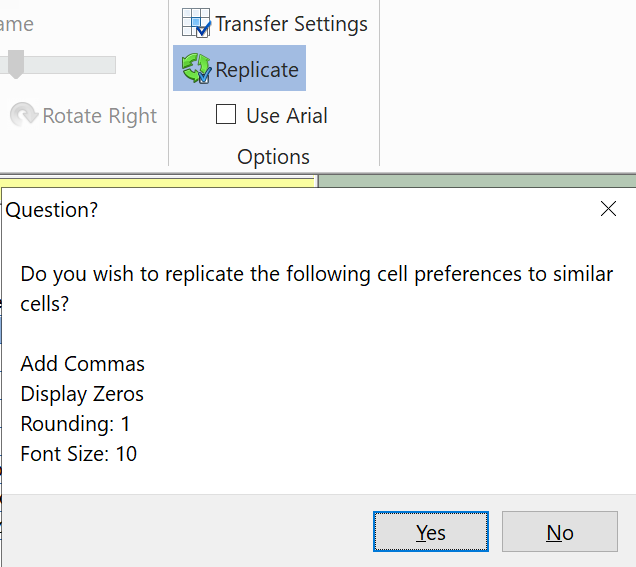Viewport: 636px width, 567px height.
Task: Click the slider handle in the ribbon
Action: point(15,65)
